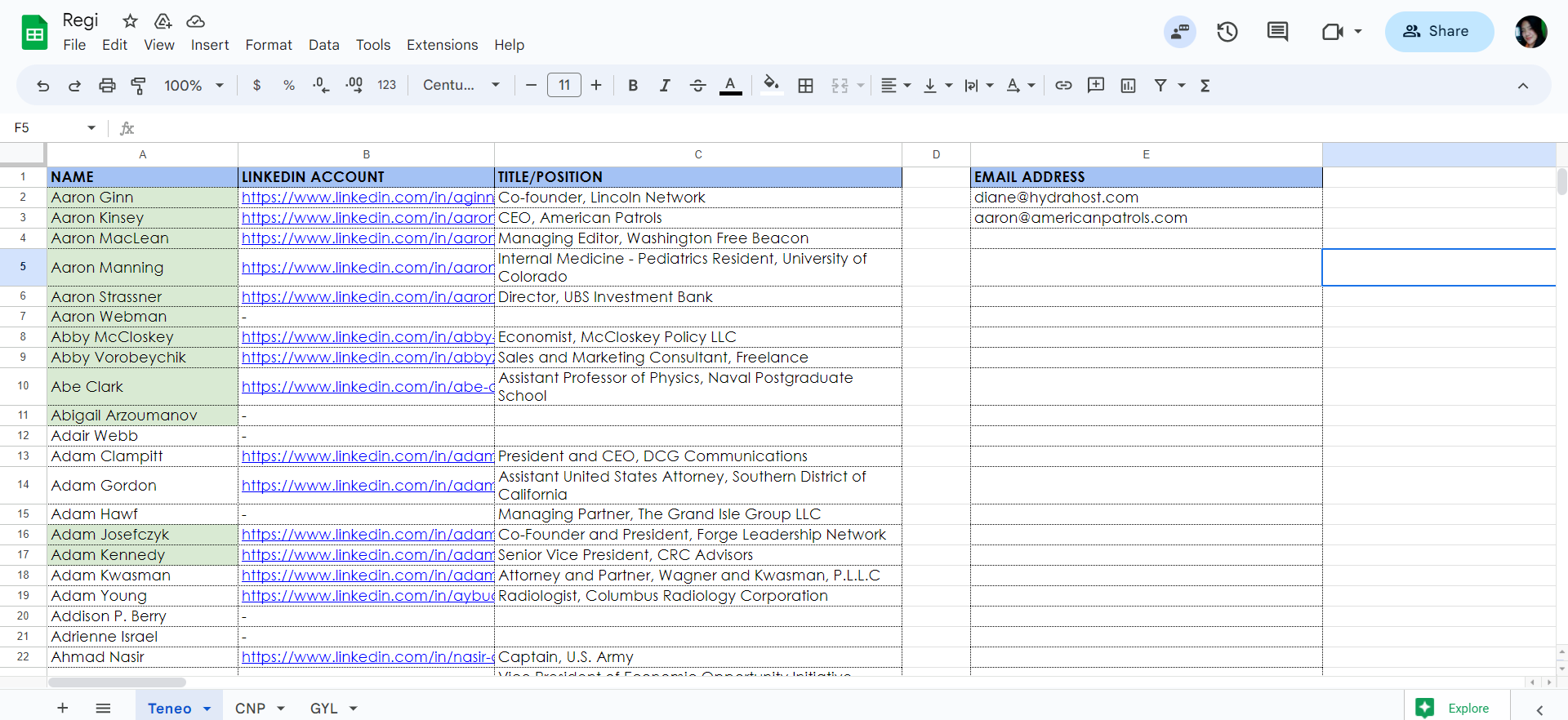This screenshot has width=1568, height=720.
Task: Open the File menu
Action: coord(74,45)
